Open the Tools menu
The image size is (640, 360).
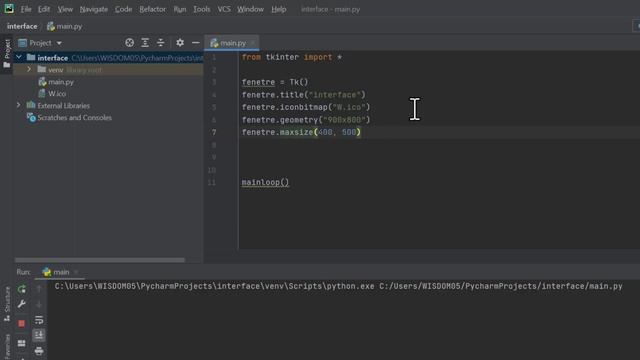coord(202,9)
